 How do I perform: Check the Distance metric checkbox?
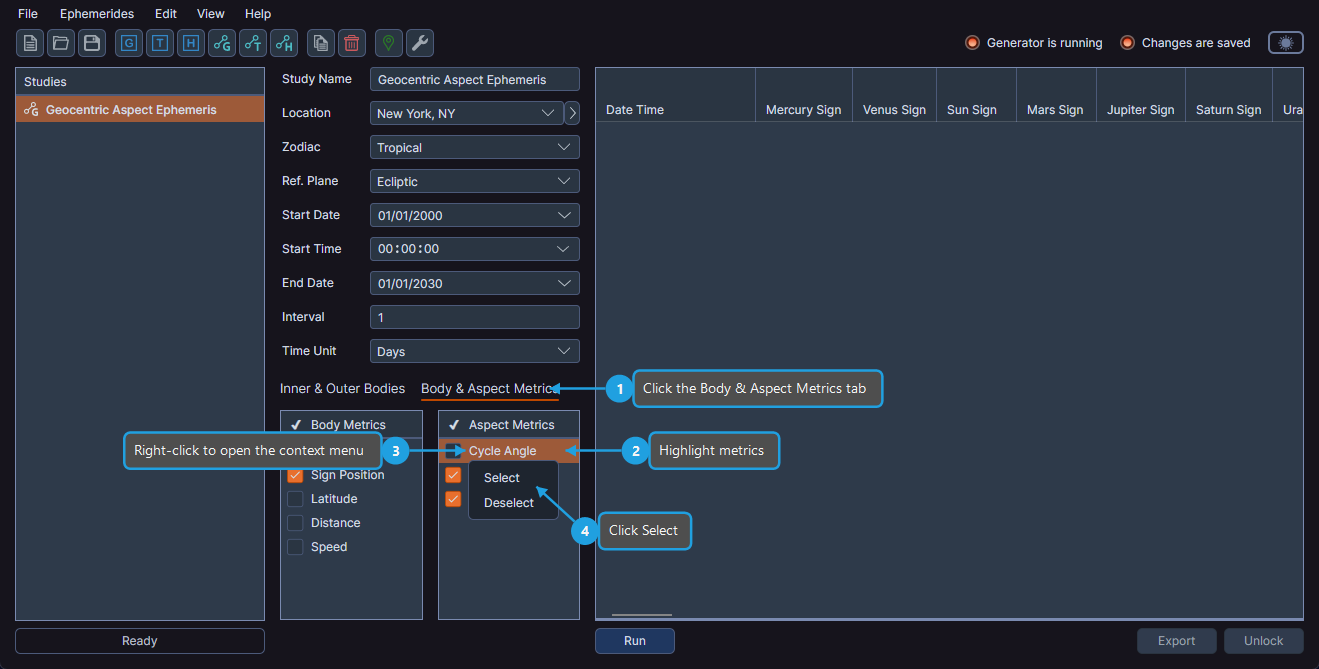pos(295,522)
